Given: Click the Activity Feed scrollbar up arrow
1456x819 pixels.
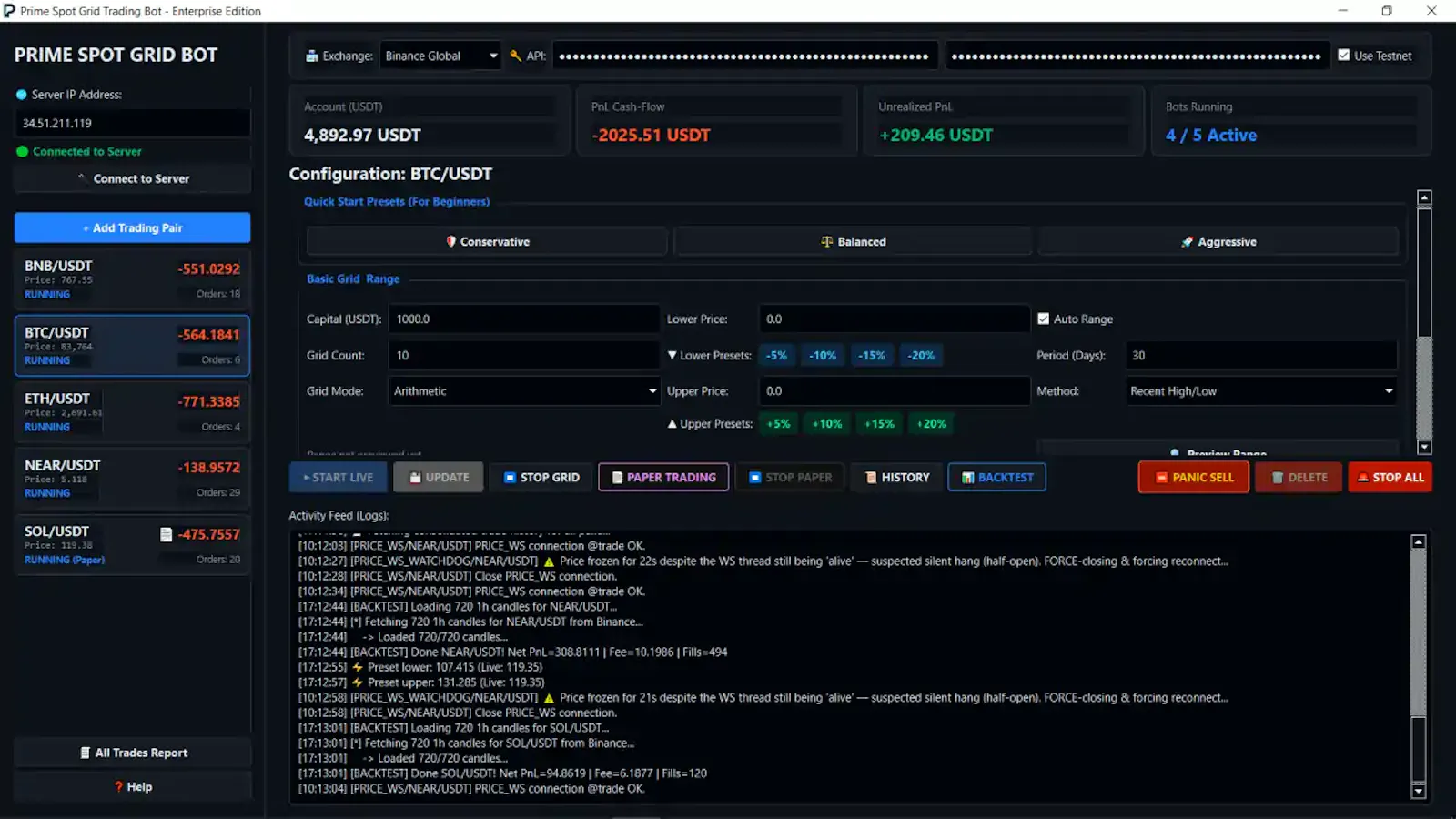Looking at the screenshot, I should [1418, 541].
